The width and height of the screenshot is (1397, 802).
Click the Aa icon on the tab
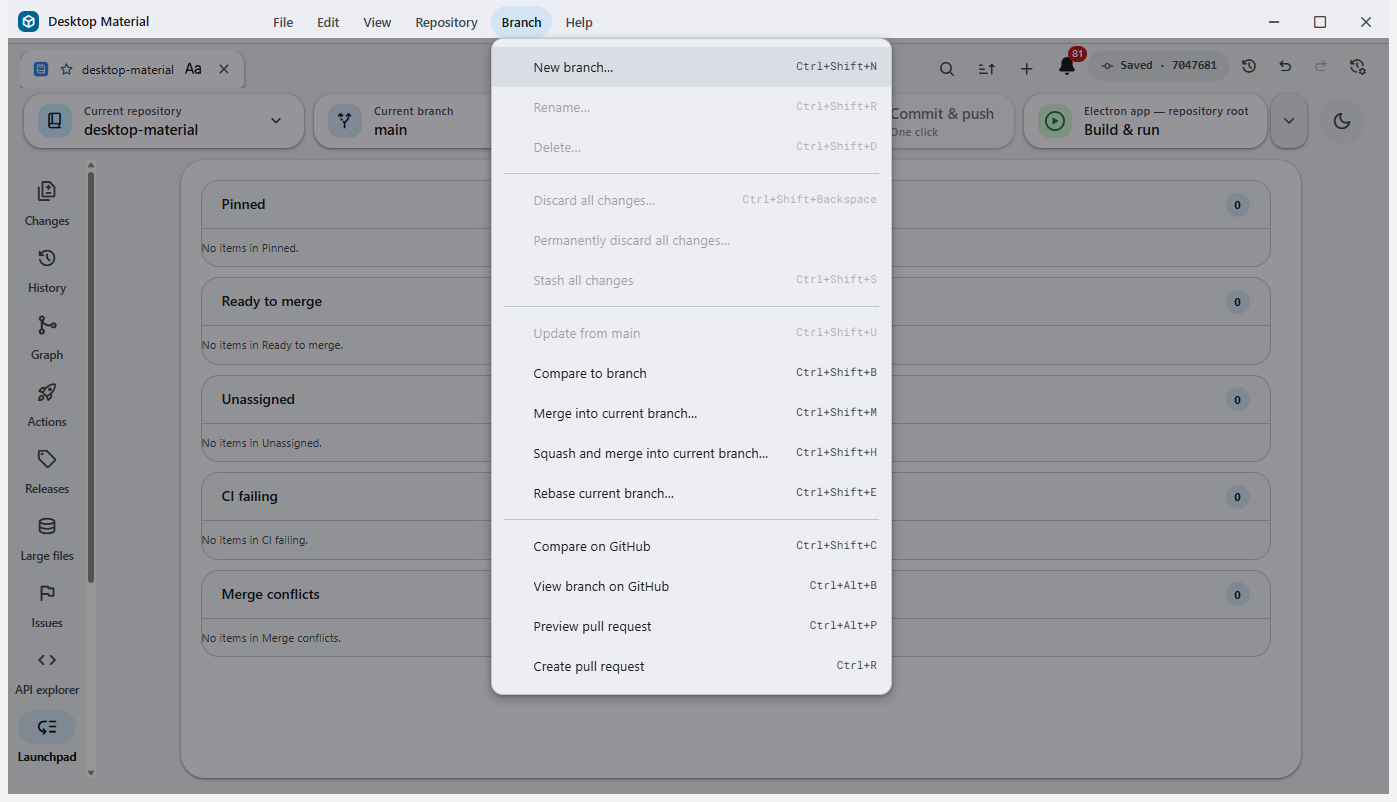[193, 69]
